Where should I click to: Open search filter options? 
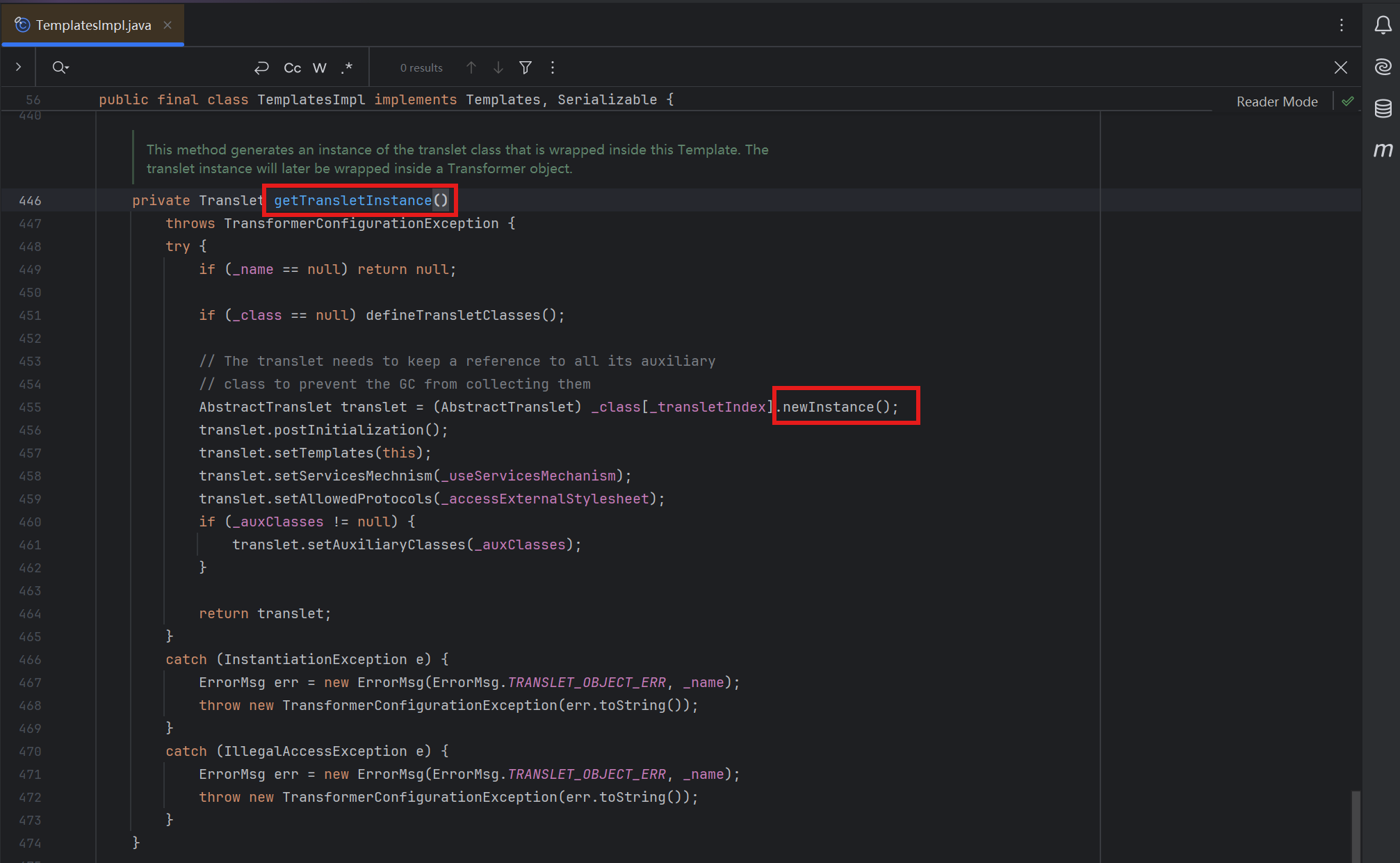tap(526, 67)
